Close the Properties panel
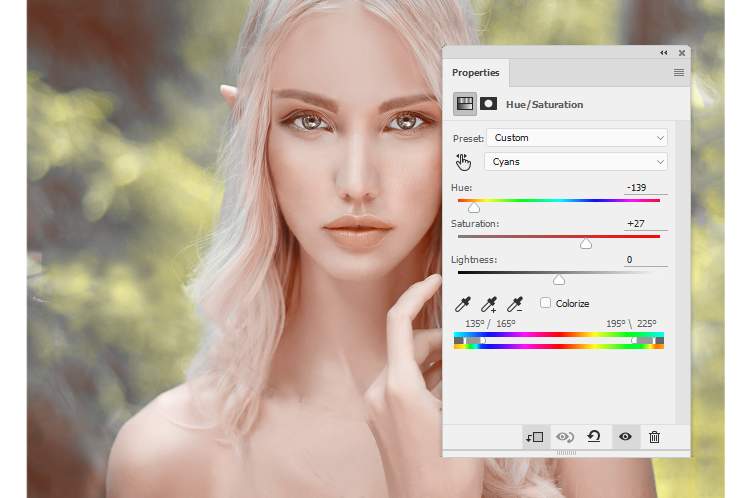 coord(682,53)
